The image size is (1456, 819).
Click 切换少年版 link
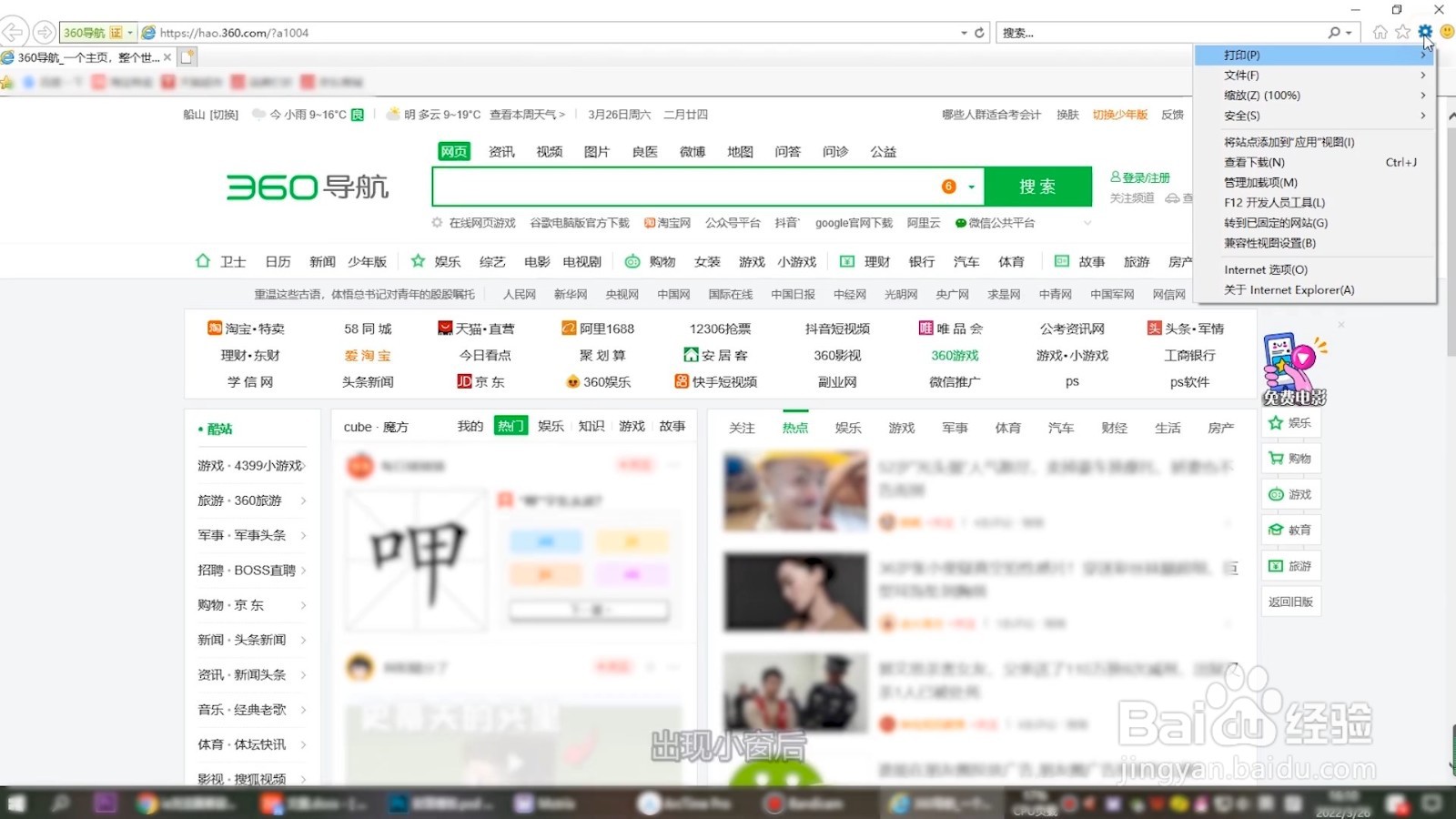tap(1120, 115)
